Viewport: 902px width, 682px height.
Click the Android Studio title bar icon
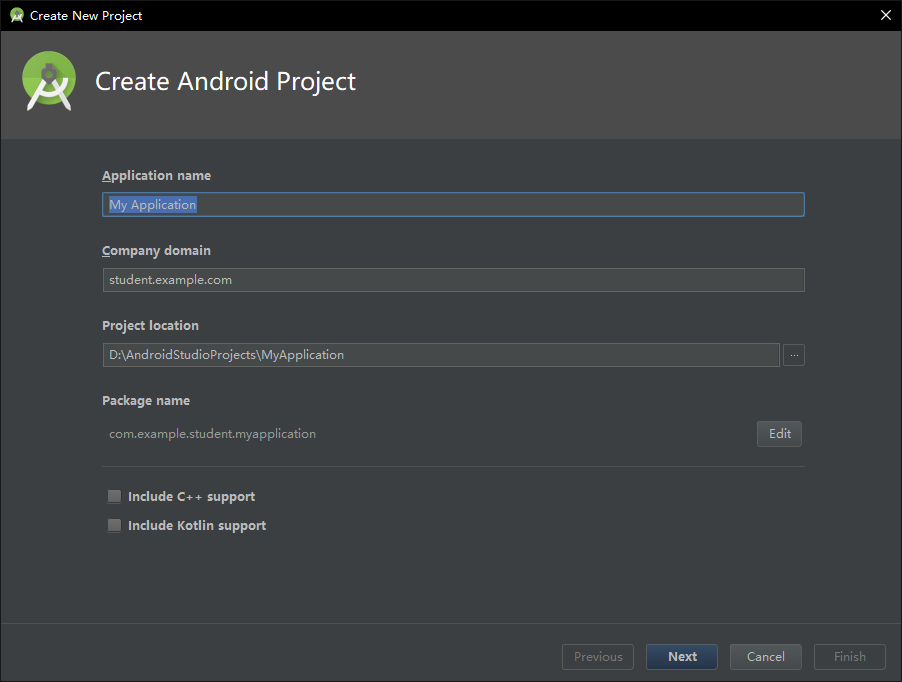point(17,16)
